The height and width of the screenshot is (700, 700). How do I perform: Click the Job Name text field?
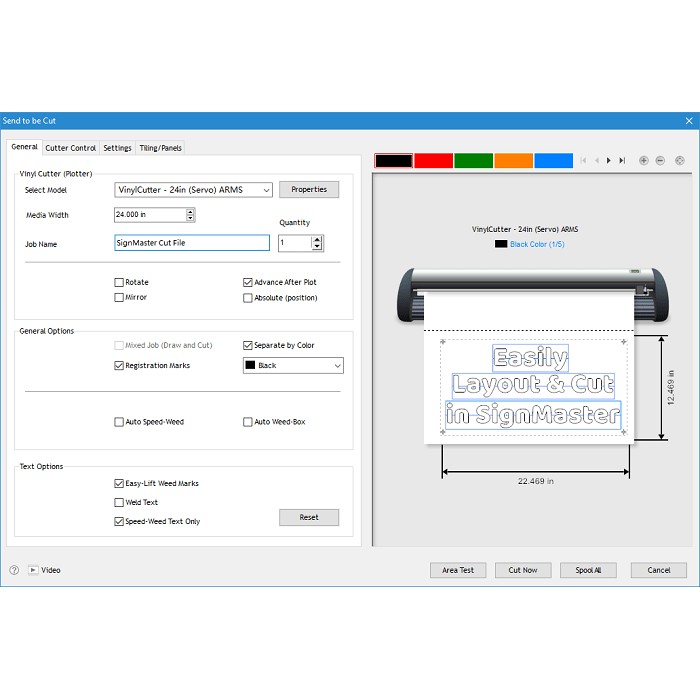pos(192,243)
